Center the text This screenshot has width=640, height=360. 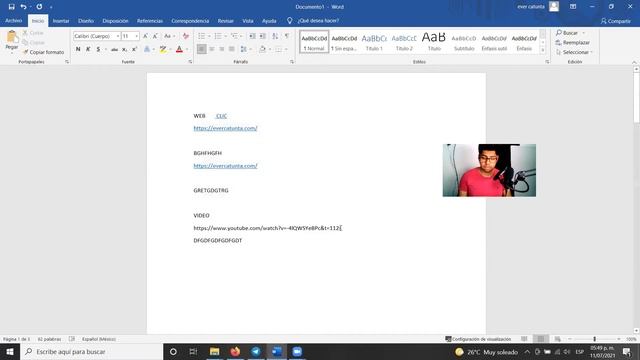212,49
